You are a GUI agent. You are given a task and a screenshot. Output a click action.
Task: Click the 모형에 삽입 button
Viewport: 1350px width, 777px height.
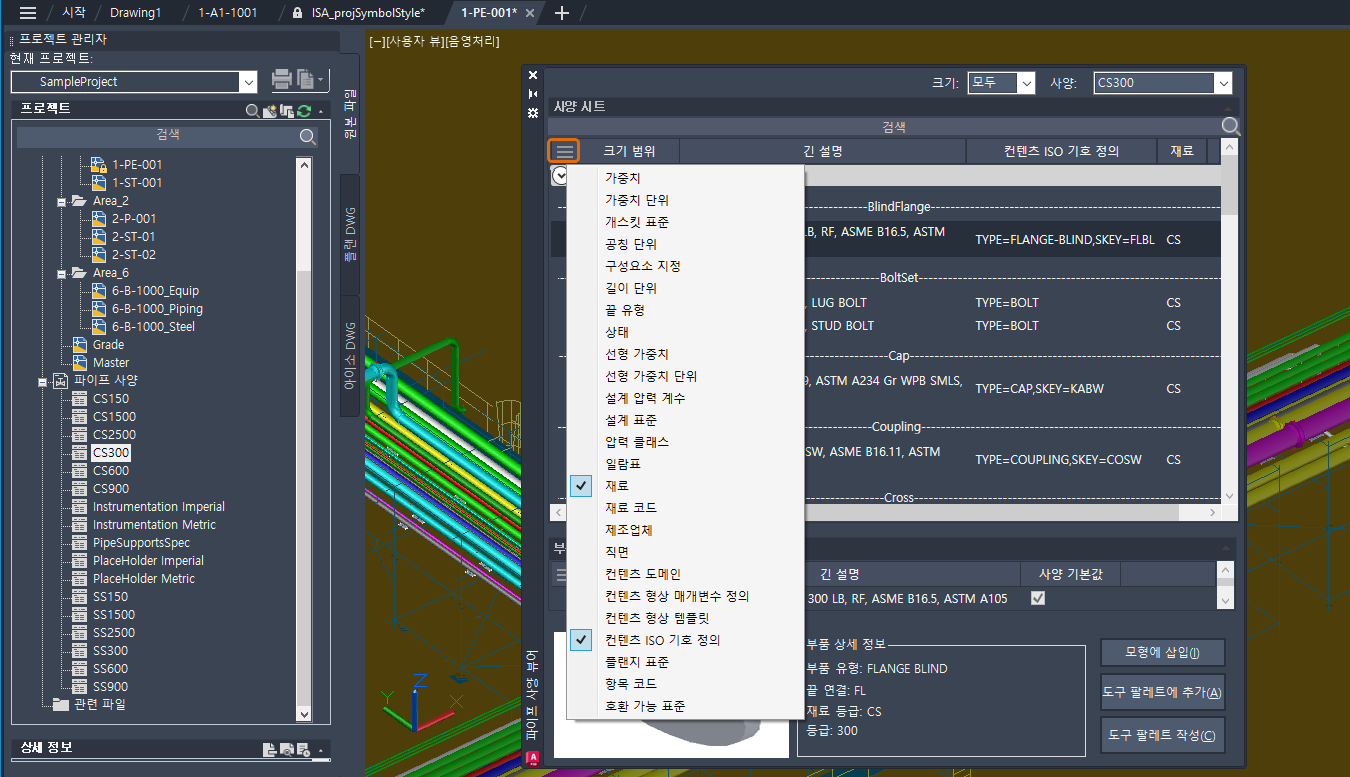click(1163, 653)
